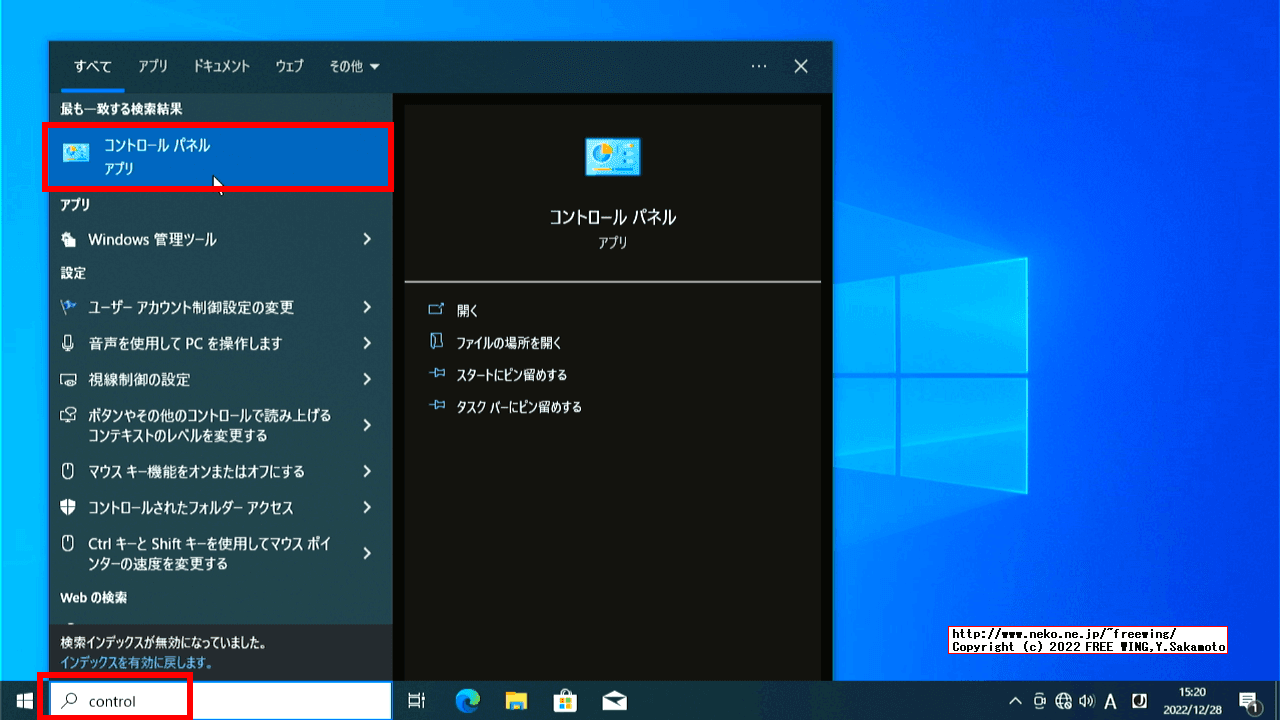1280x720 pixels.
Task: Expand 視線制御の設定 chevron
Action: click(366, 379)
